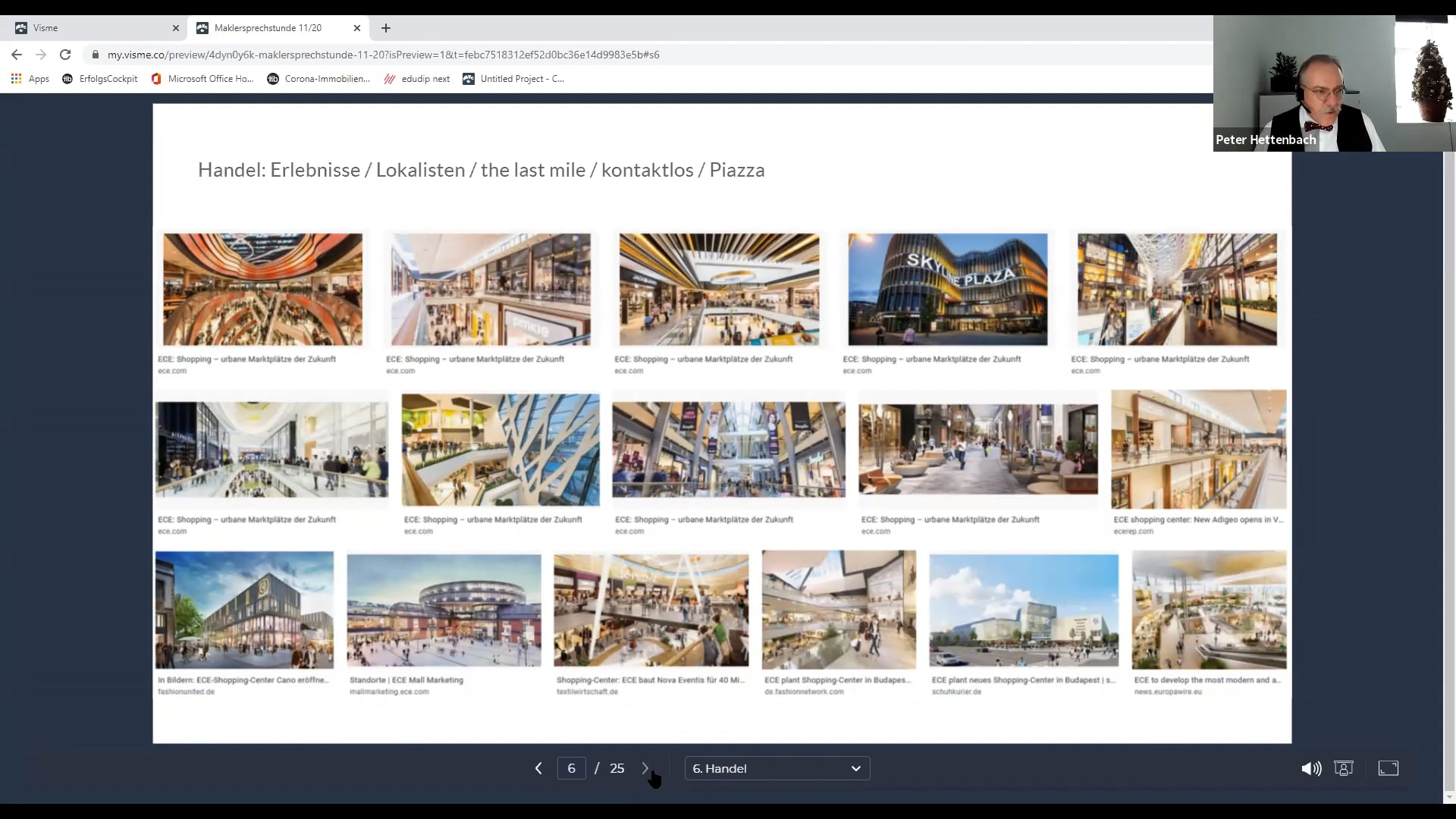Close the Maklersprechstunde 11/20 tab
Image resolution: width=1456 pixels, height=819 pixels.
357,28
